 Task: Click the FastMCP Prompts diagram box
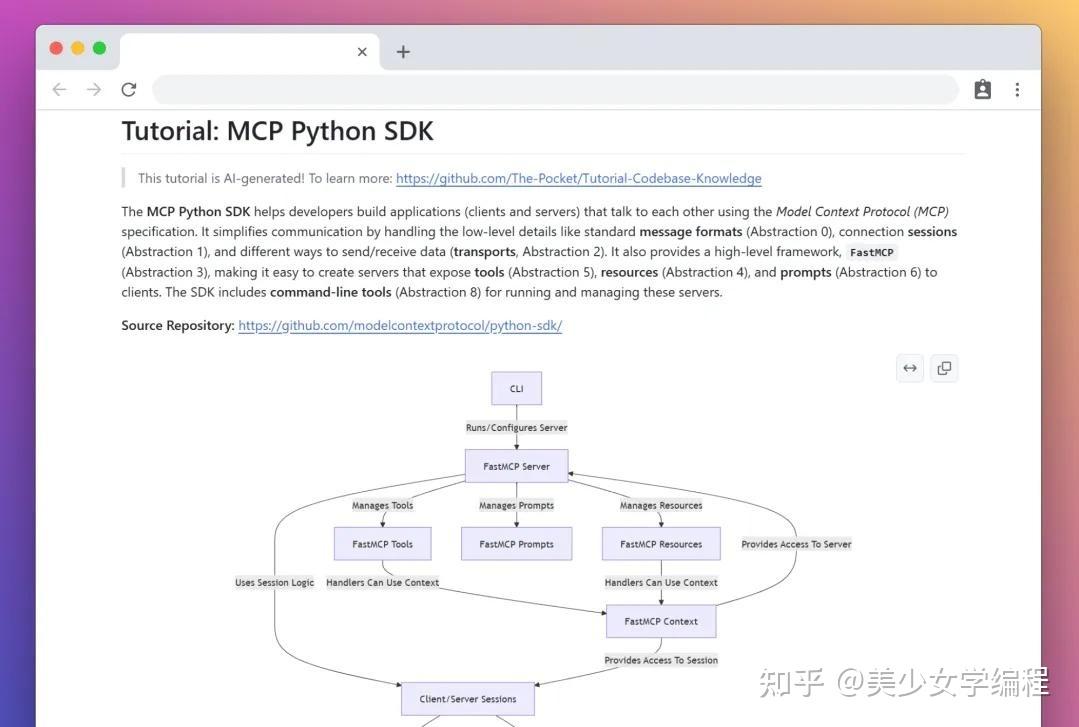[x=516, y=543]
